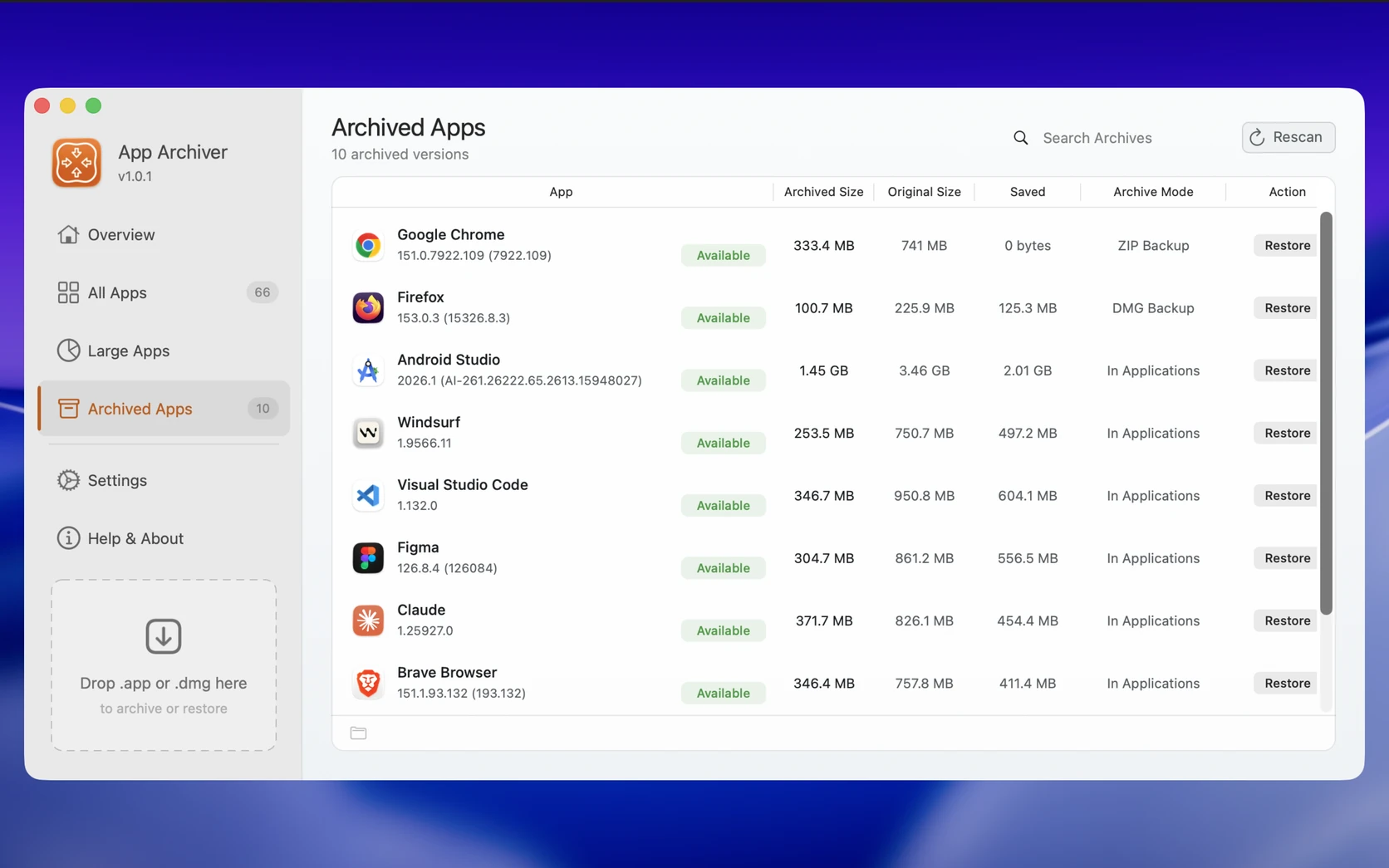Image resolution: width=1389 pixels, height=868 pixels.
Task: Click the Drop .app or .dmg zone
Action: (x=164, y=665)
